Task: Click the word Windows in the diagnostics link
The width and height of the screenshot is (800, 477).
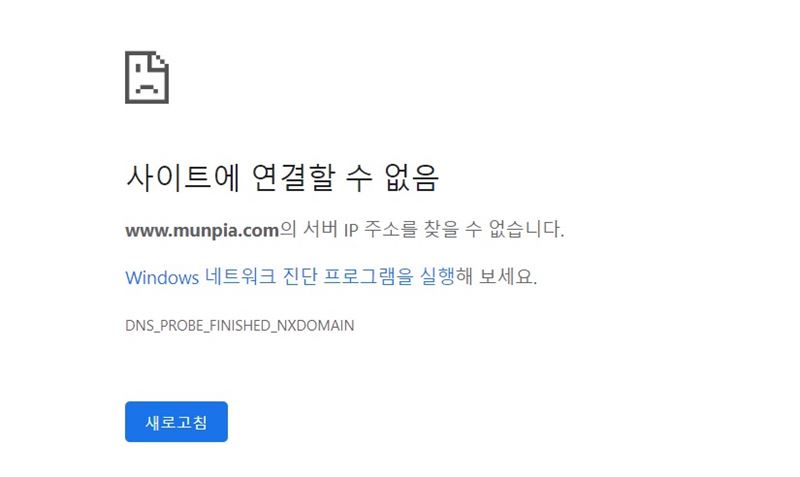Action: tap(162, 278)
